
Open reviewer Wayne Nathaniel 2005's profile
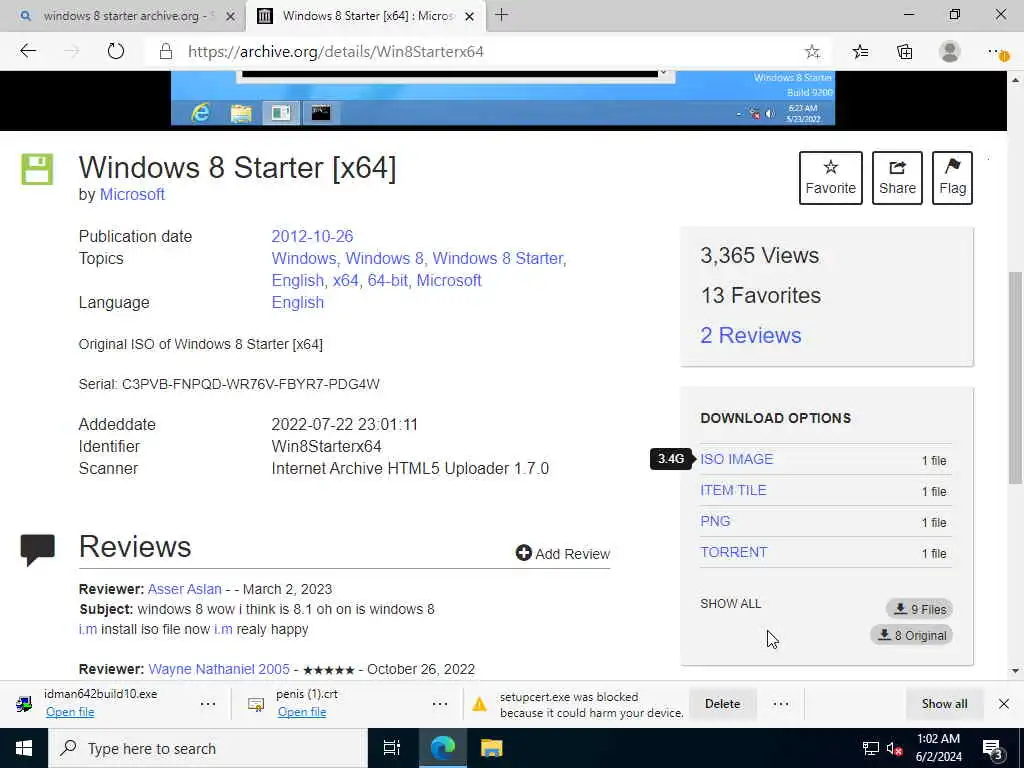pos(219,669)
